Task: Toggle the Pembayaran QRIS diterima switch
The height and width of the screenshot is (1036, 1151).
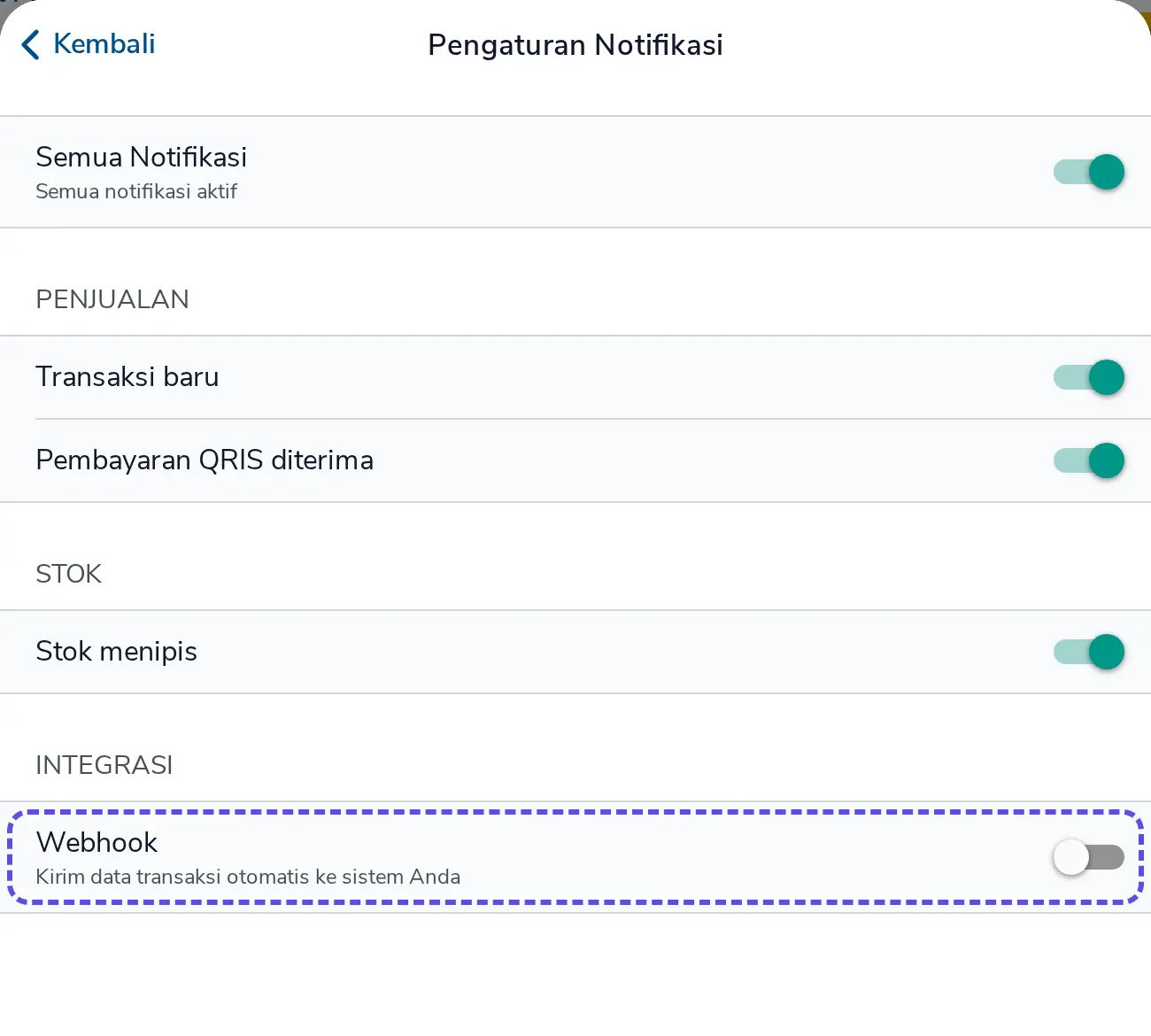Action: point(1089,460)
